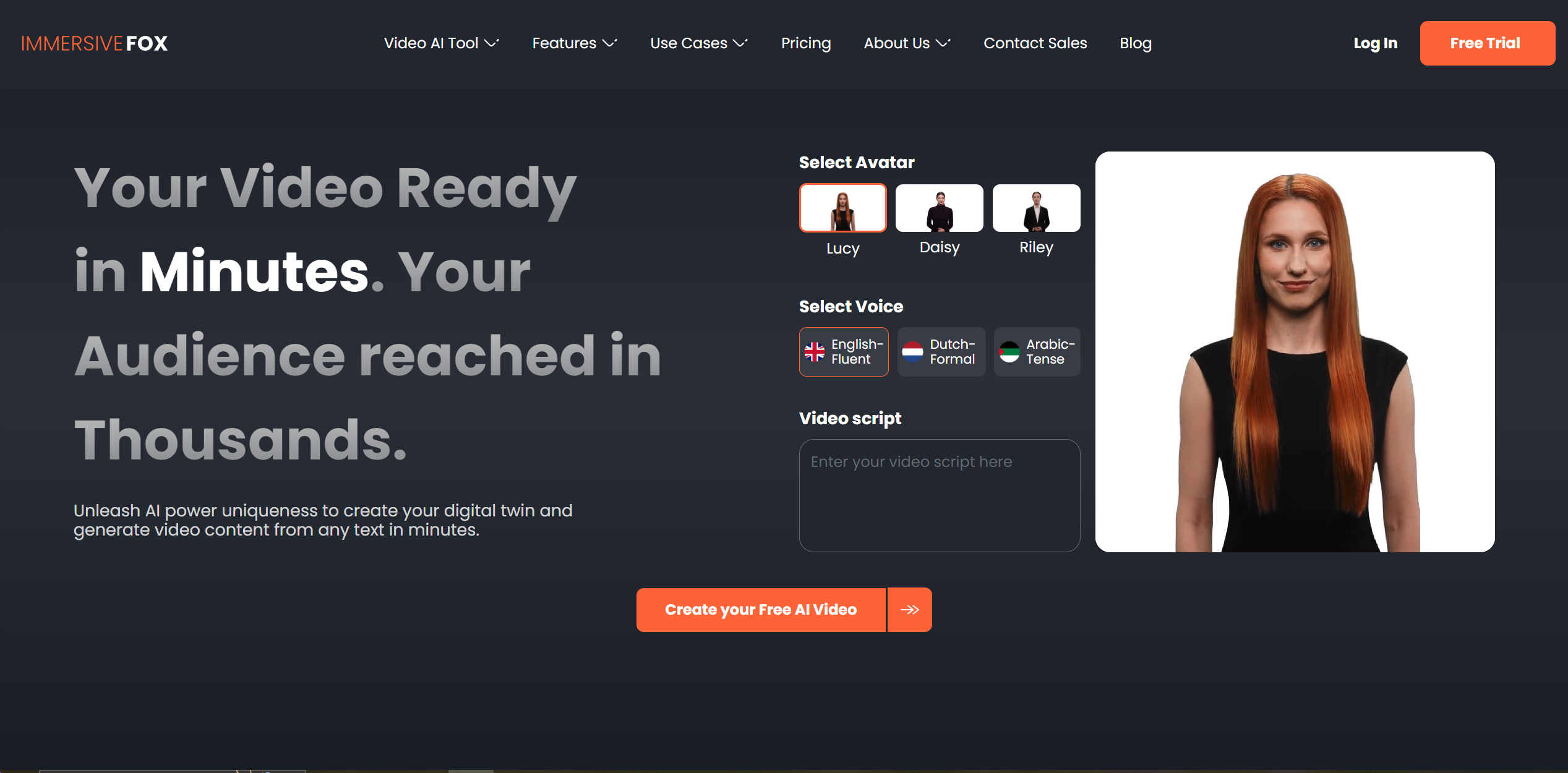Navigate to the Pricing page

coord(806,43)
